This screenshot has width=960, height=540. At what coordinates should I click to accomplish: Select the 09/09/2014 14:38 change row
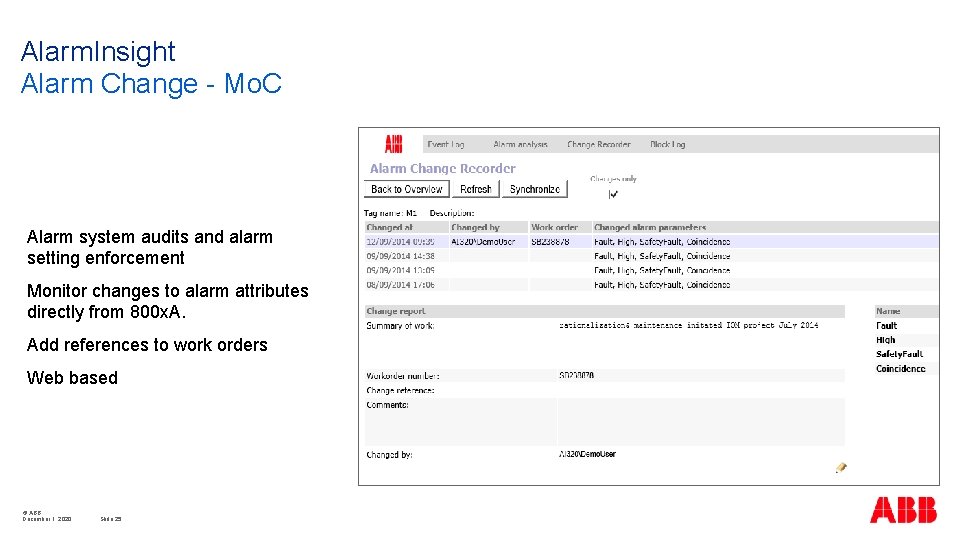point(651,256)
